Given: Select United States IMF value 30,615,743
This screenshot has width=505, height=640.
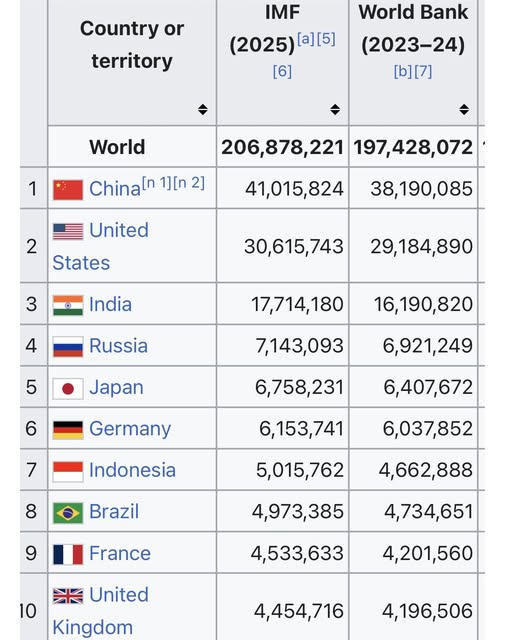Looking at the screenshot, I should 294,247.
